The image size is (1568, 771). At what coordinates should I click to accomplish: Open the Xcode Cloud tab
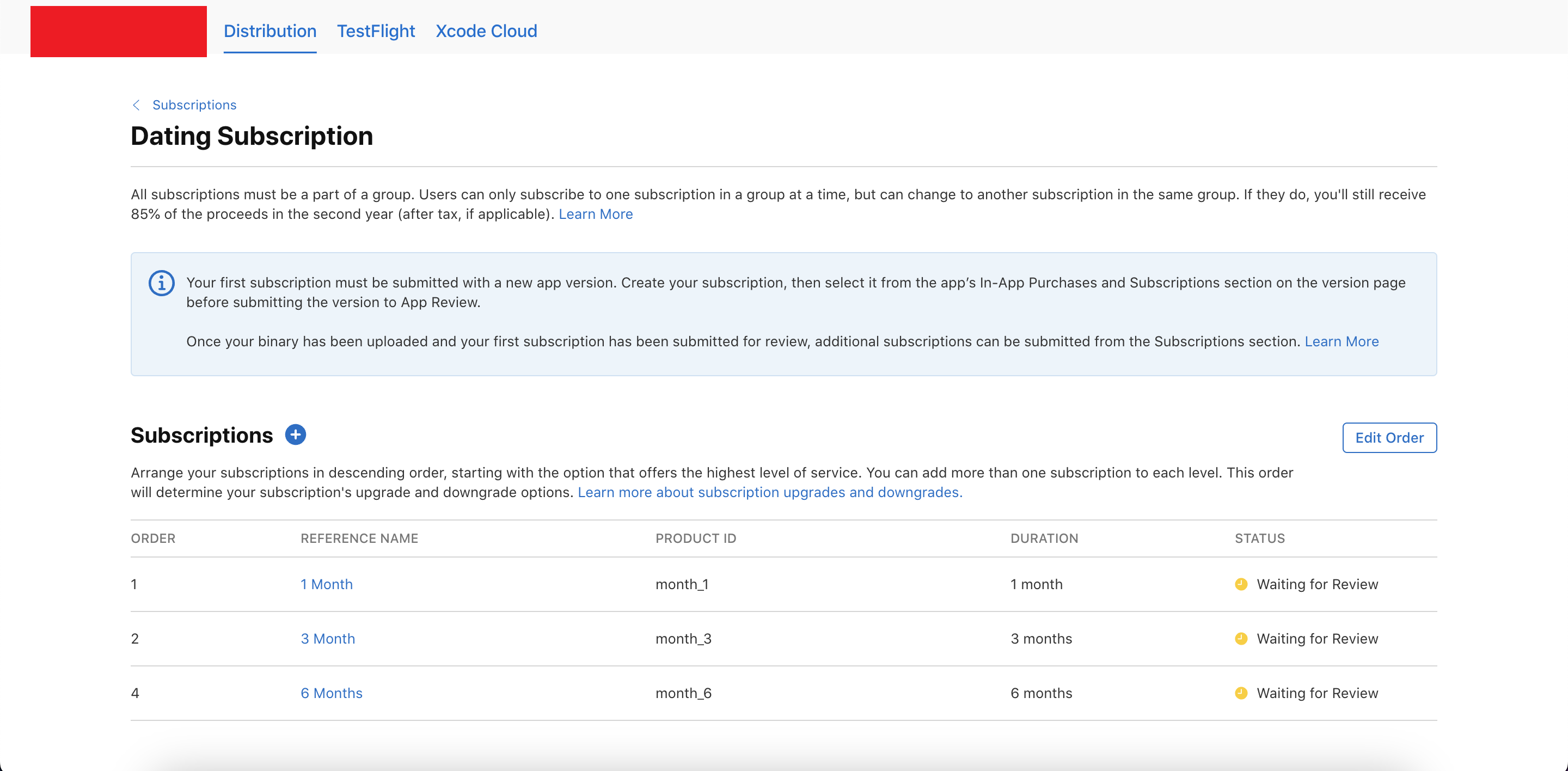[x=486, y=31]
